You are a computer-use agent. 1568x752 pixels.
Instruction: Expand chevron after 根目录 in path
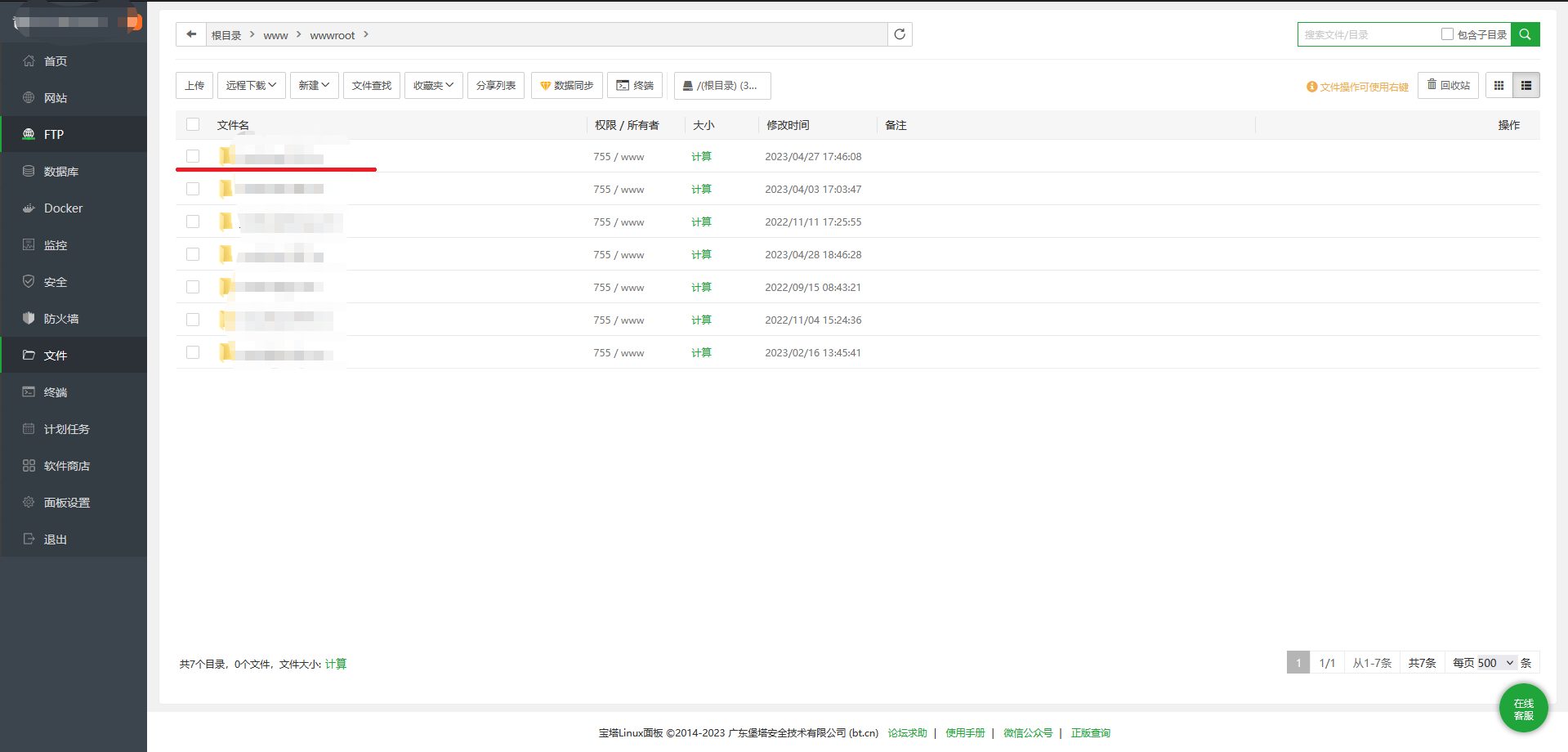click(252, 34)
